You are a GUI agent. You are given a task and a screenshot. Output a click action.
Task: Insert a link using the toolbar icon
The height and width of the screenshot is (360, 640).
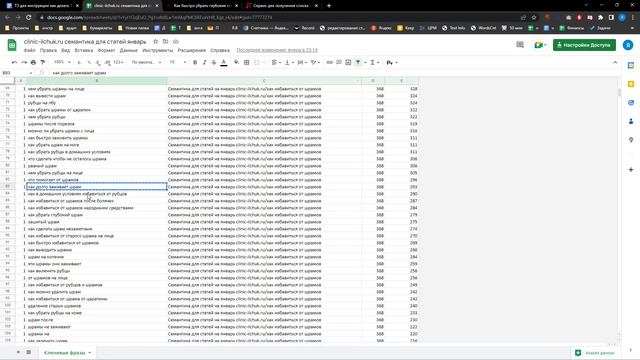329,62
